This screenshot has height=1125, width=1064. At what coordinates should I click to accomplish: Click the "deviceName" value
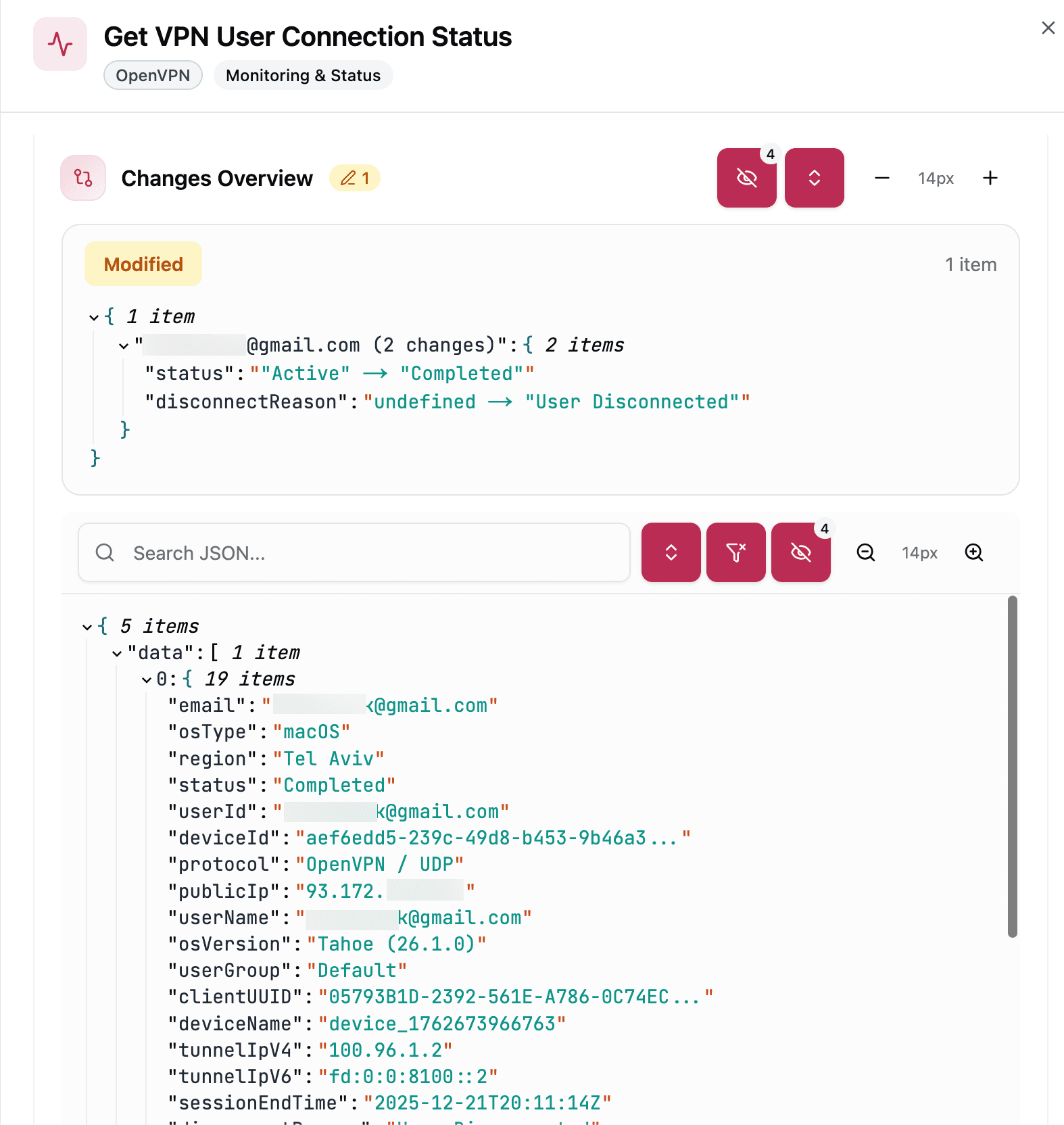[x=442, y=1024]
